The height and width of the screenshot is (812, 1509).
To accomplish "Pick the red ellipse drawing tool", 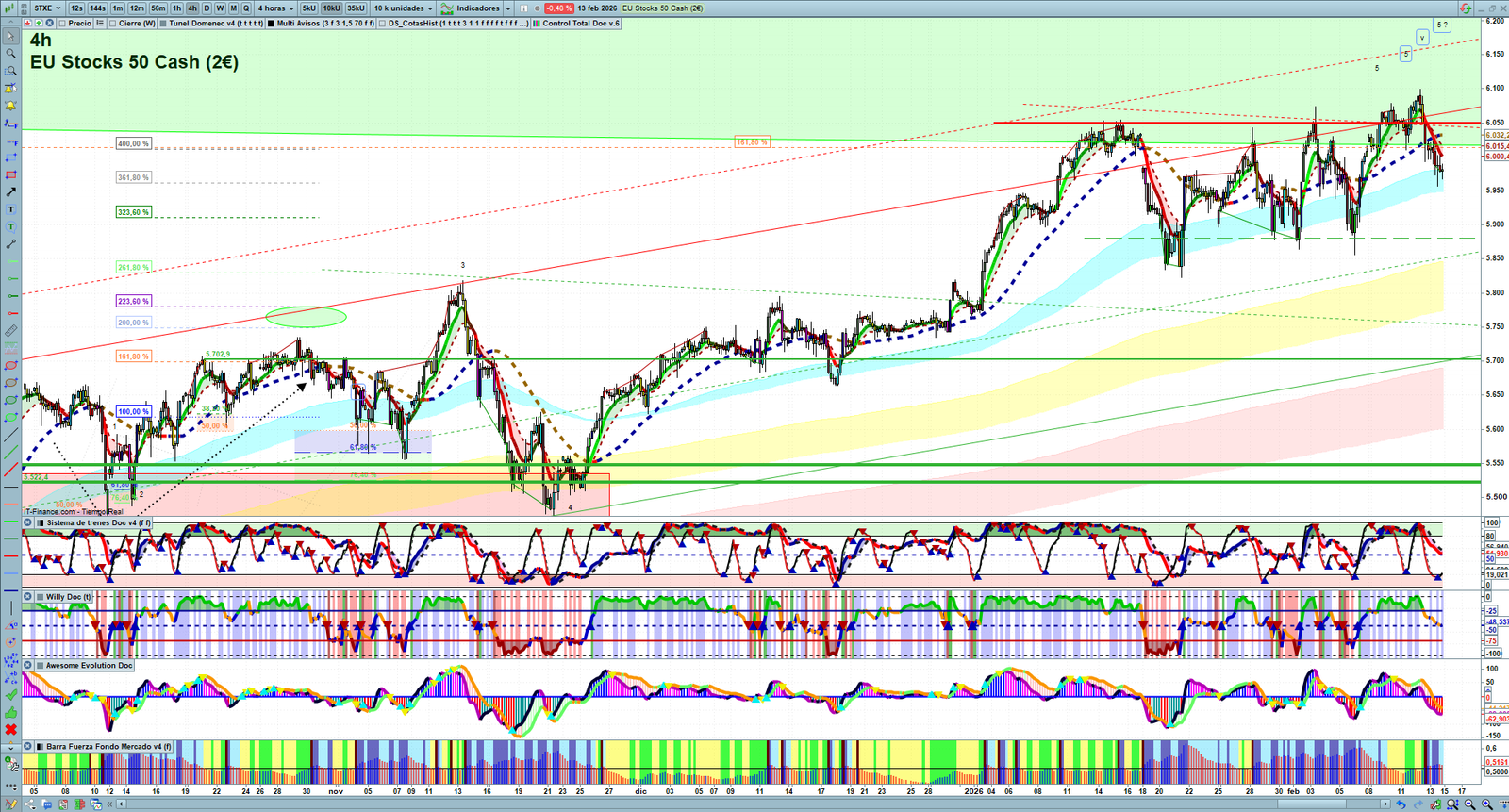I will click(x=10, y=365).
